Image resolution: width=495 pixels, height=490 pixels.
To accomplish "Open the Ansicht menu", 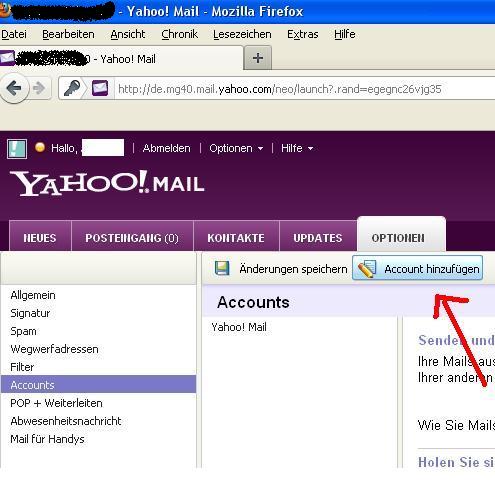I will 128,34.
